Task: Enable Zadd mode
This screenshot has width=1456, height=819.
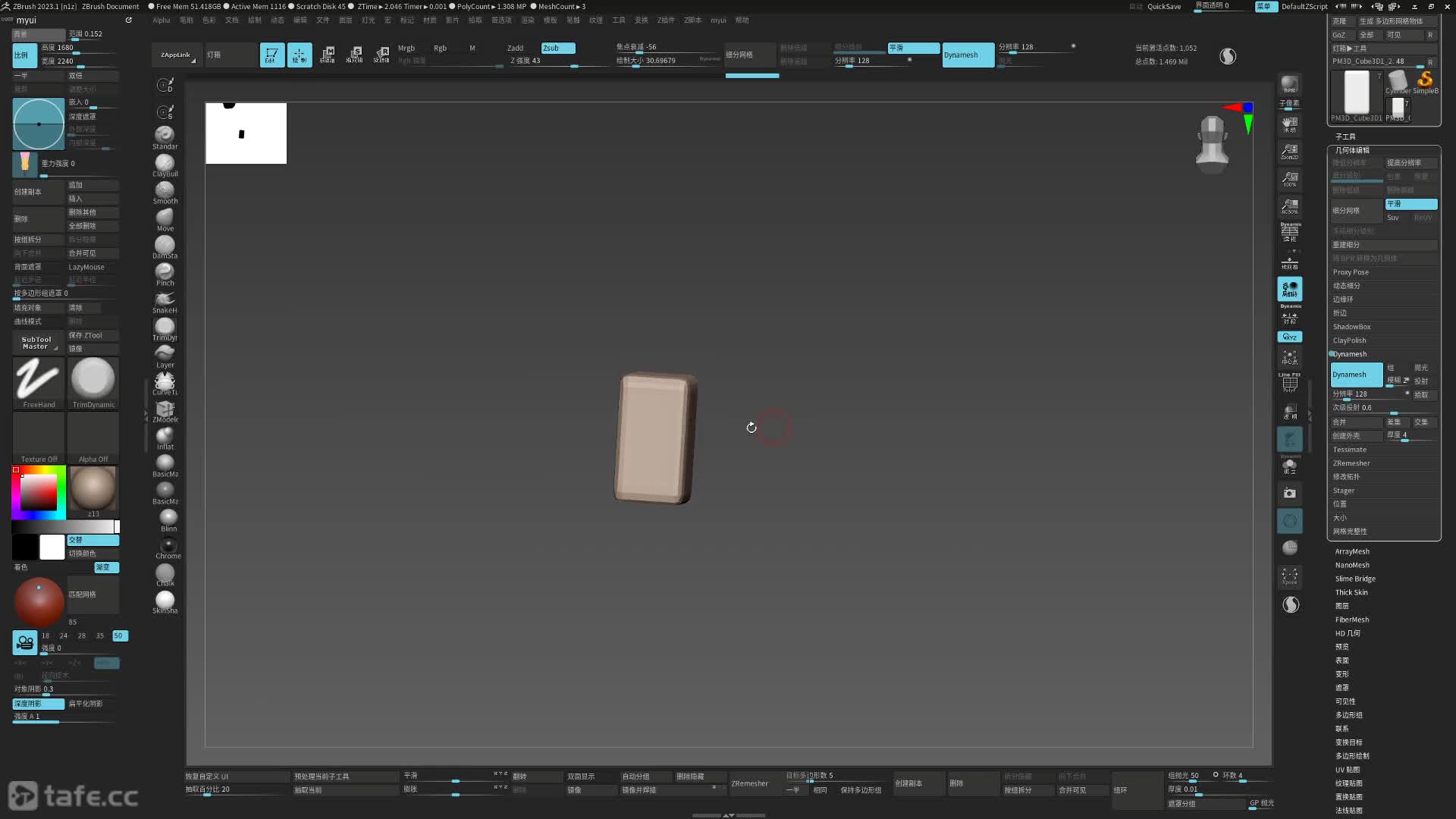Action: click(x=516, y=48)
